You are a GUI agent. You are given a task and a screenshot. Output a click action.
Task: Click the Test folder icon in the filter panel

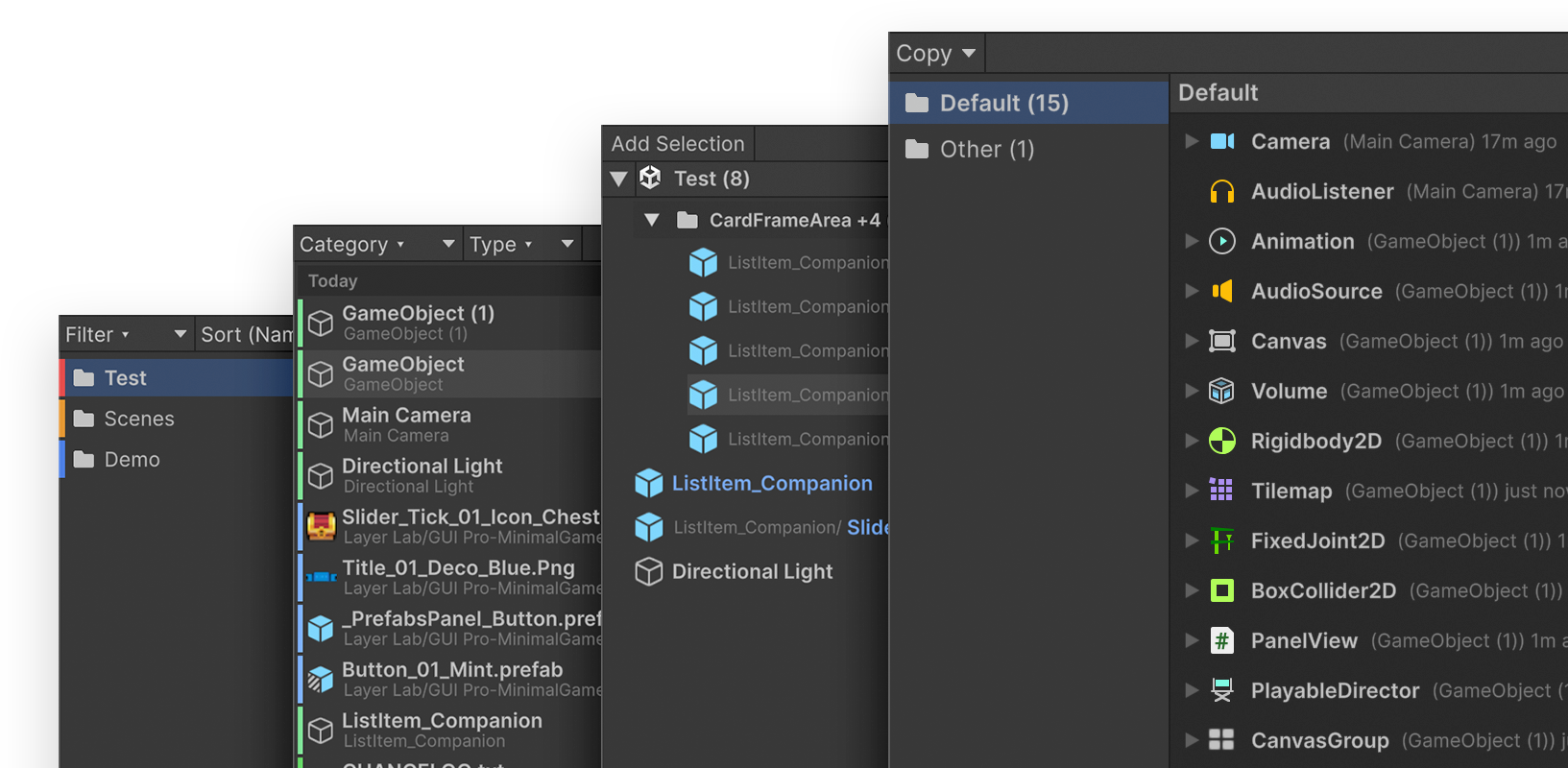[x=84, y=378]
